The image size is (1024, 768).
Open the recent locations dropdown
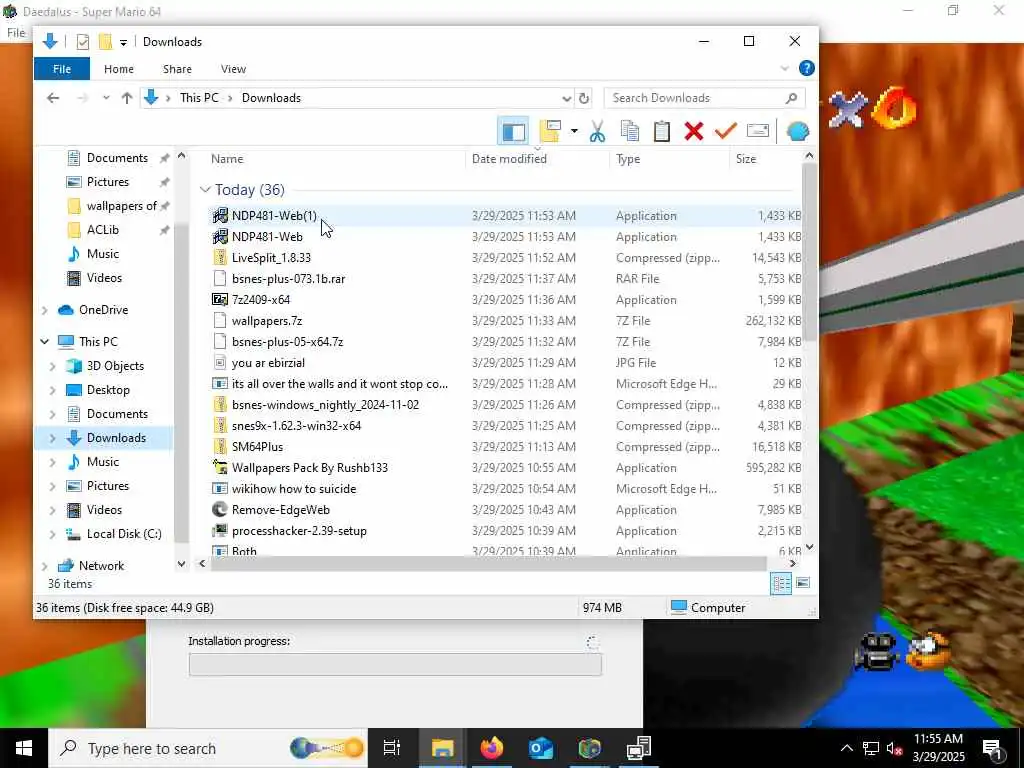click(x=106, y=98)
